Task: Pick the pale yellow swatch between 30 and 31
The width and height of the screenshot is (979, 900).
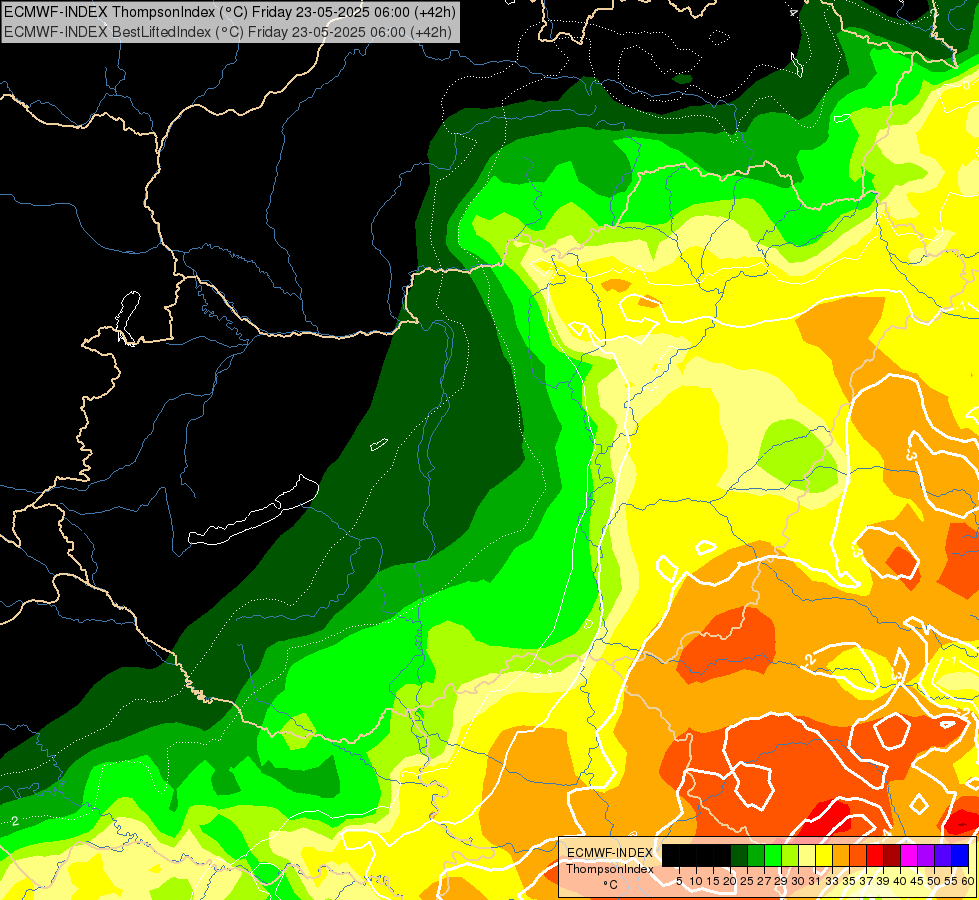Action: click(807, 855)
